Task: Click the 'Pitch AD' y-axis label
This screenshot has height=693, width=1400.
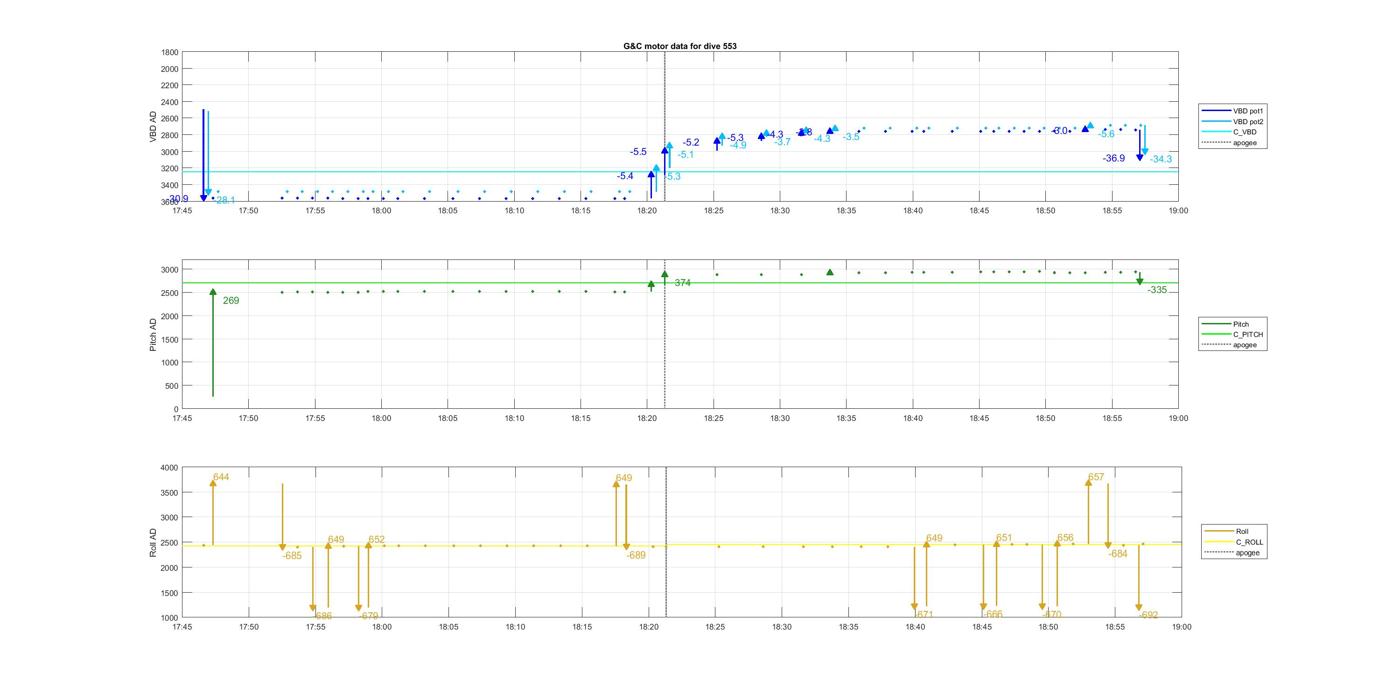Action: click(154, 335)
